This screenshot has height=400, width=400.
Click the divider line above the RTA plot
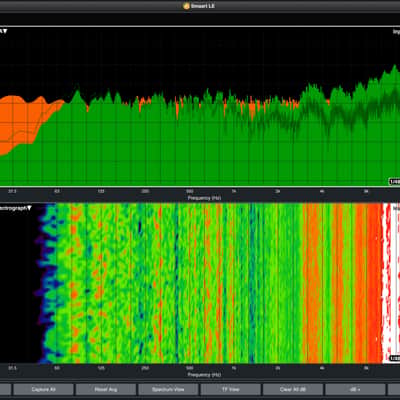(200, 26)
